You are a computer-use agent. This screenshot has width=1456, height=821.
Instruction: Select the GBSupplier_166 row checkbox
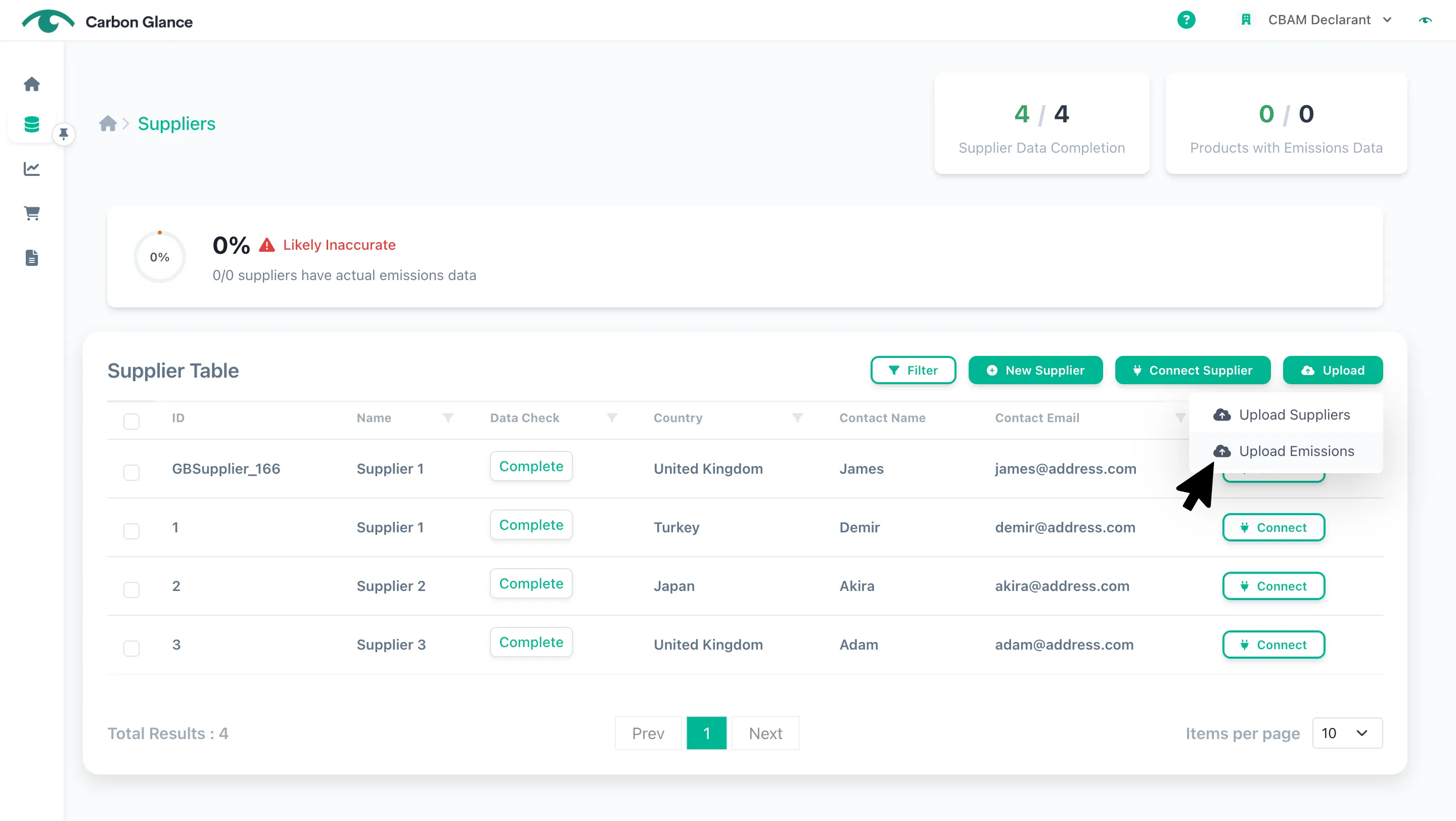point(131,472)
